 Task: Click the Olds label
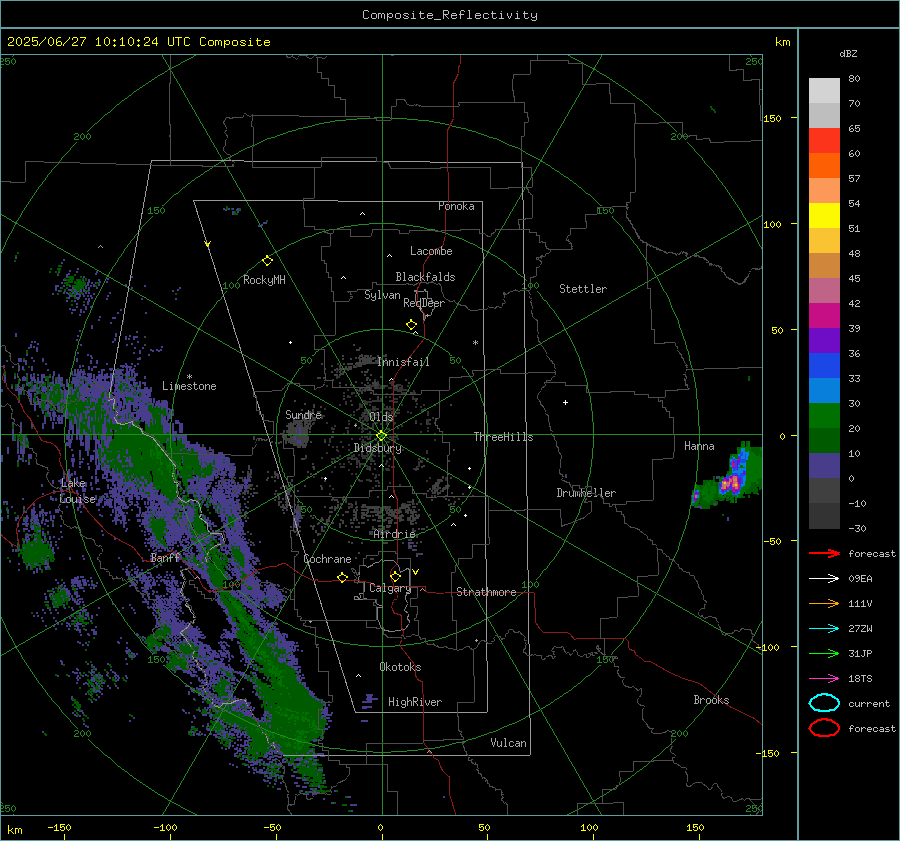[x=381, y=417]
